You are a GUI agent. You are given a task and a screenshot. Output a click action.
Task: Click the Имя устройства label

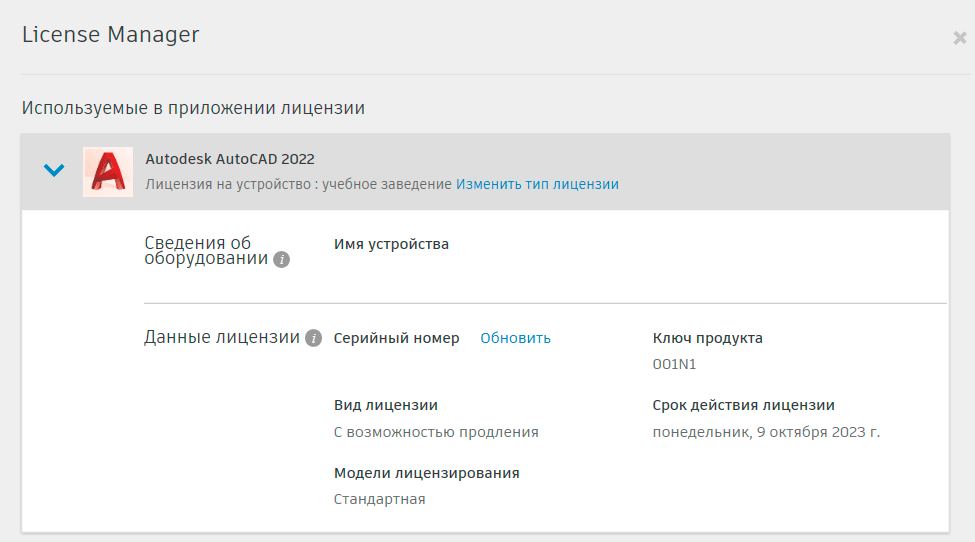(x=391, y=244)
